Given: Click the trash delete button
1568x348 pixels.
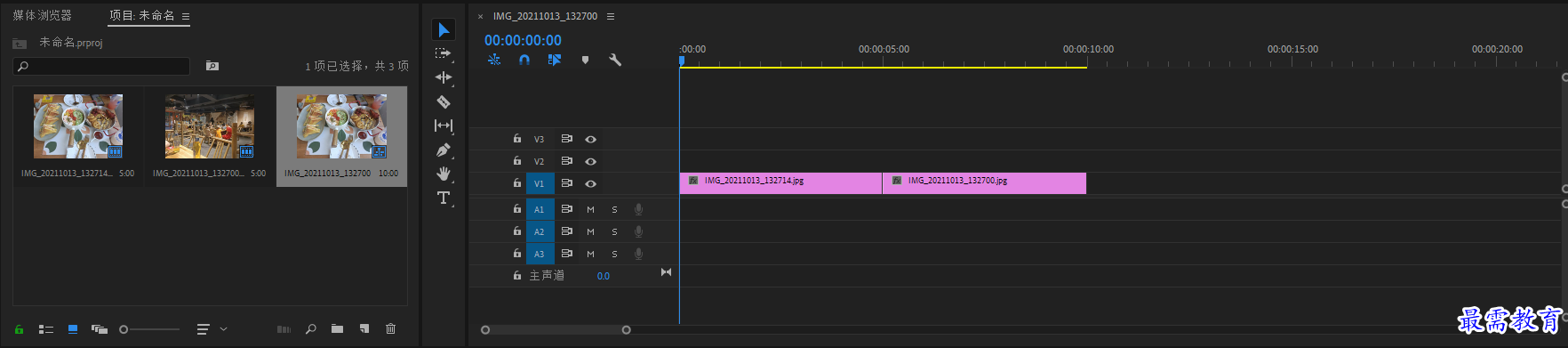Looking at the screenshot, I should (390, 328).
